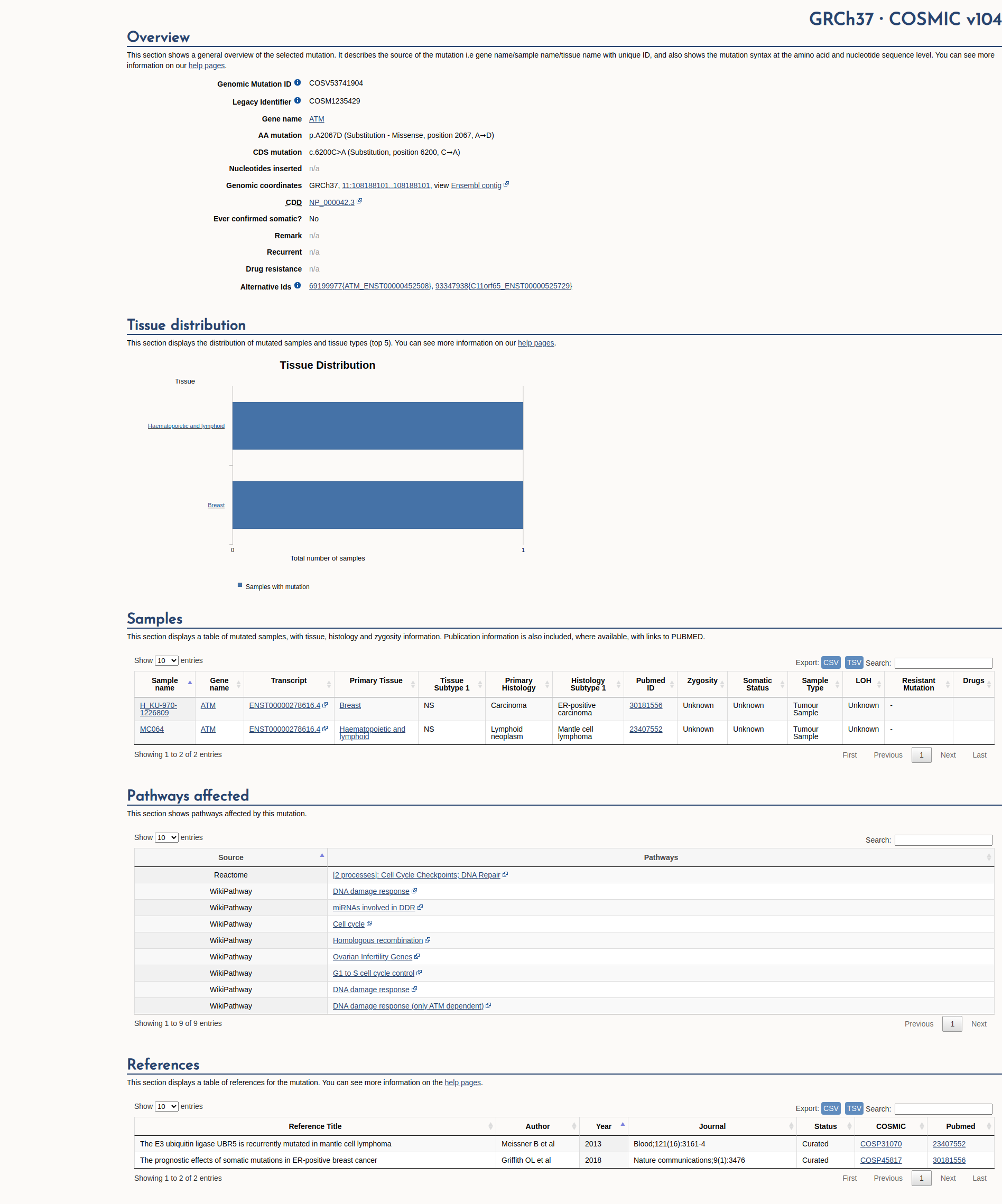Open Homologous recombination pathway link
The width and height of the screenshot is (1002, 1204).
click(x=378, y=940)
